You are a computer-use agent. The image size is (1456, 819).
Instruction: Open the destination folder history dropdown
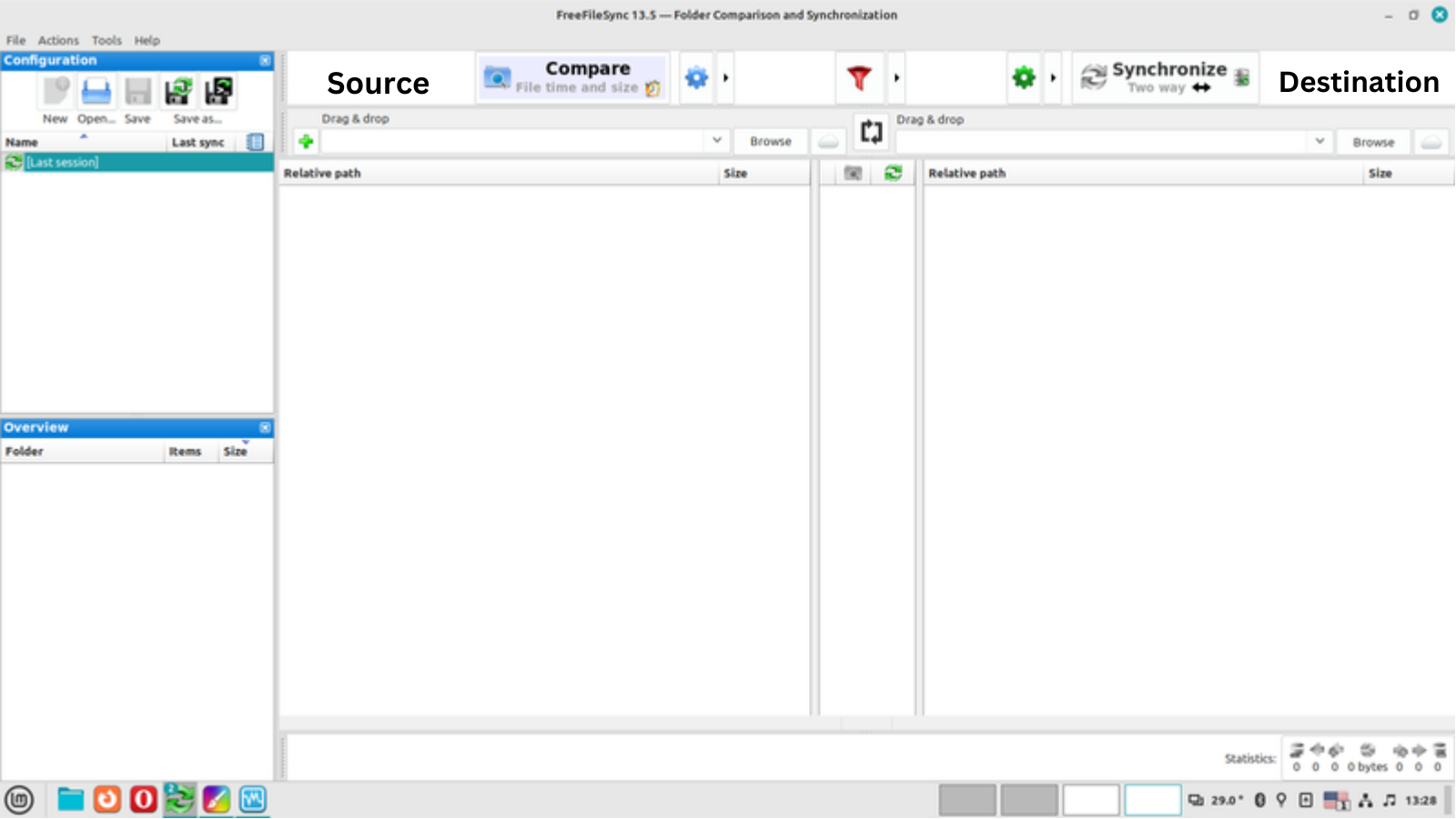click(x=1319, y=141)
